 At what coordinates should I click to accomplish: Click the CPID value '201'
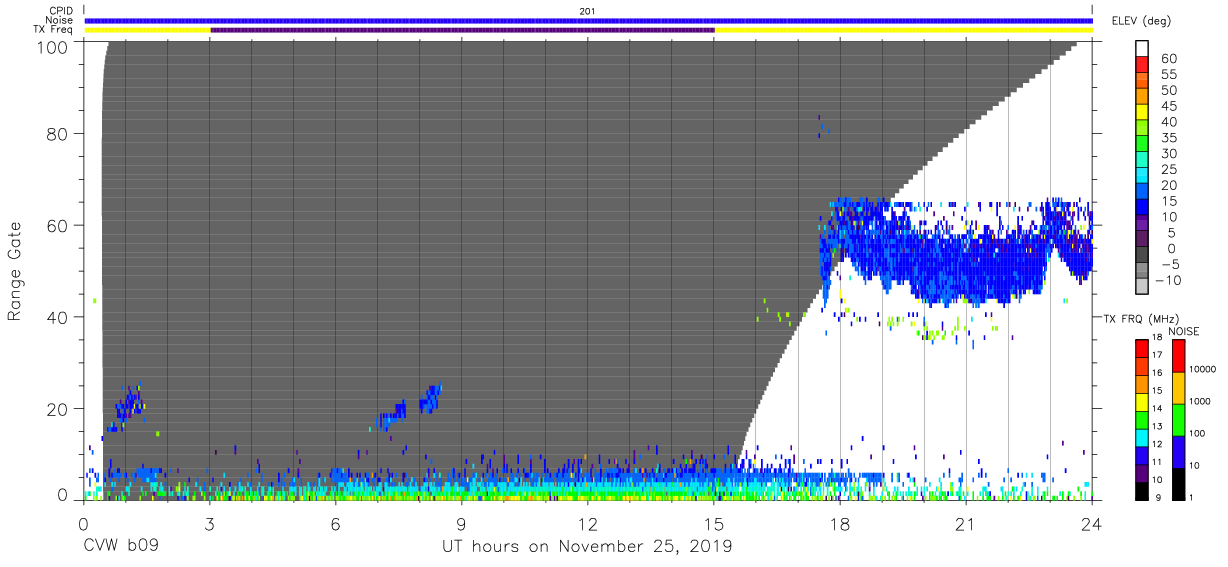[x=587, y=11]
